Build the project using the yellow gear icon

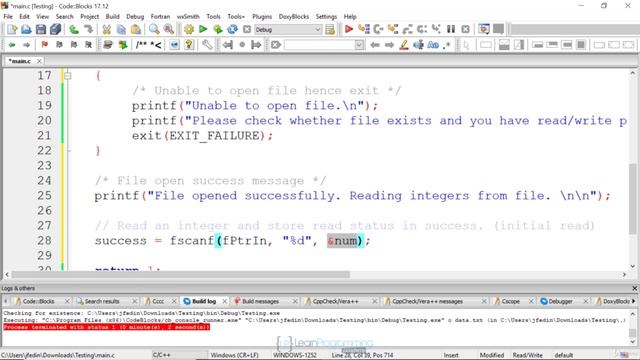189,29
